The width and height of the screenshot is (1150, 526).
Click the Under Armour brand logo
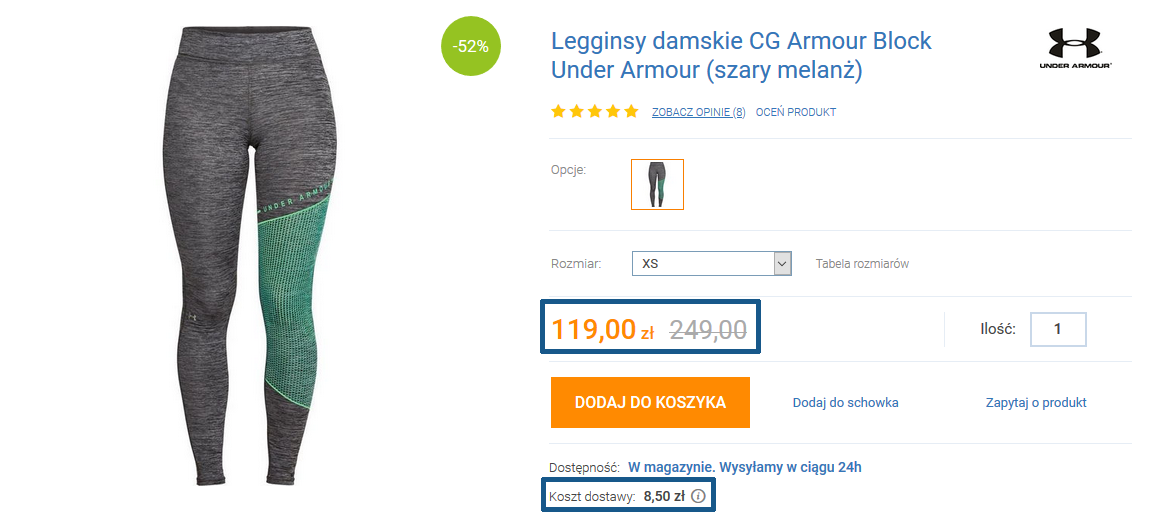[1075, 48]
